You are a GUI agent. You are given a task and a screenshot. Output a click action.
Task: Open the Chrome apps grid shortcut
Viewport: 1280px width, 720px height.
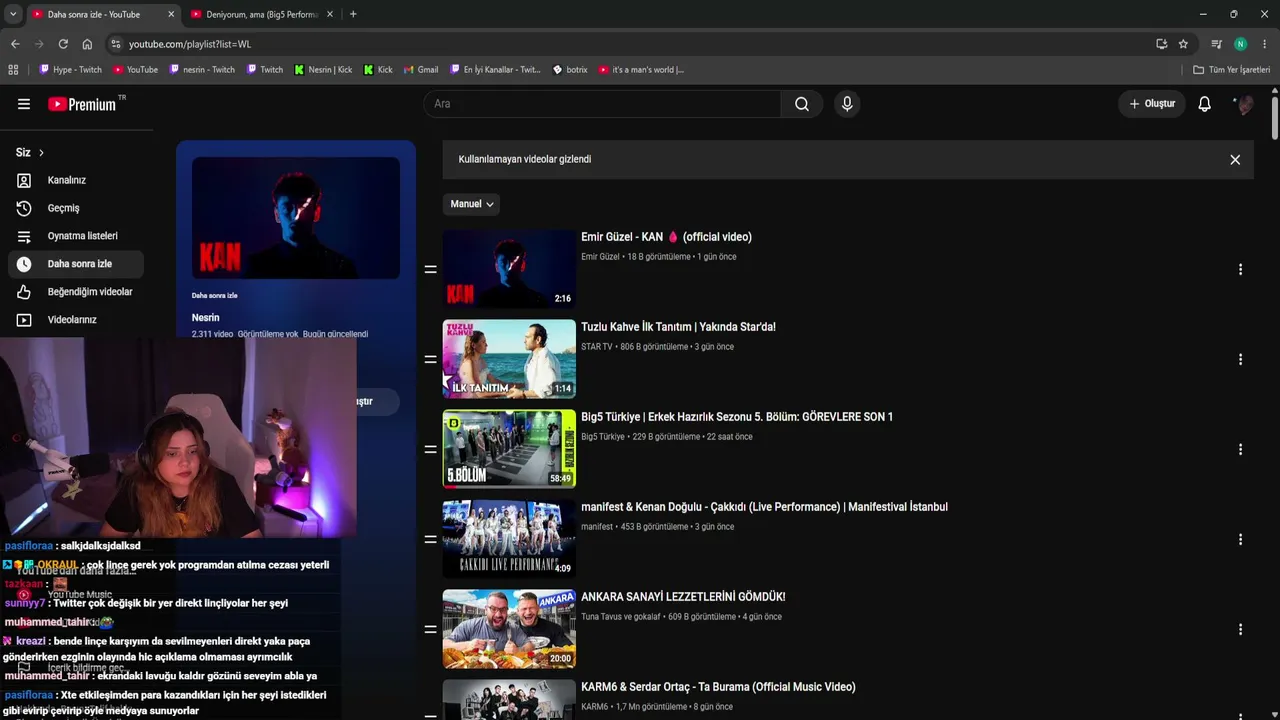point(13,70)
